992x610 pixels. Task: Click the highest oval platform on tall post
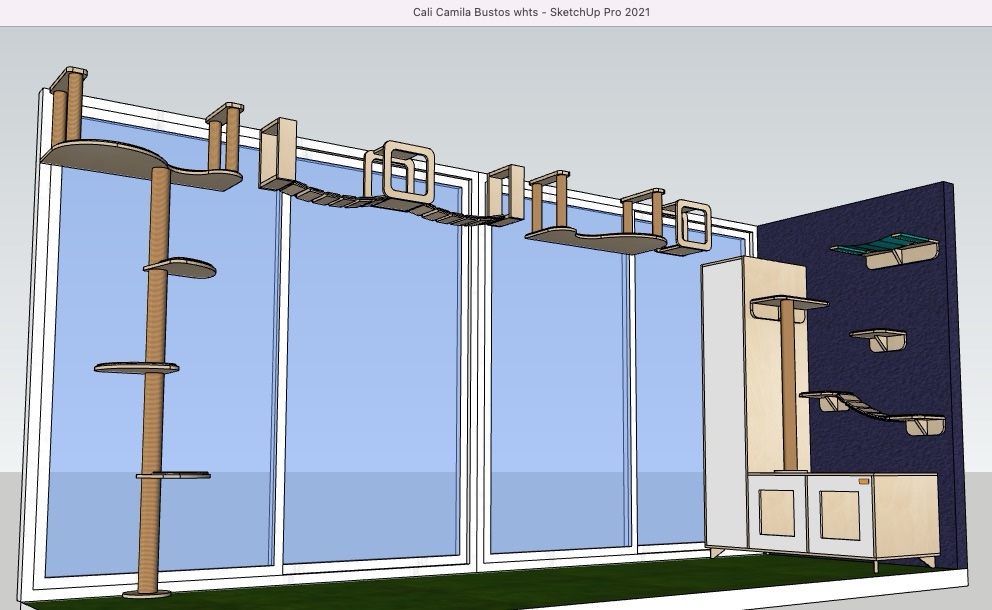180,268
